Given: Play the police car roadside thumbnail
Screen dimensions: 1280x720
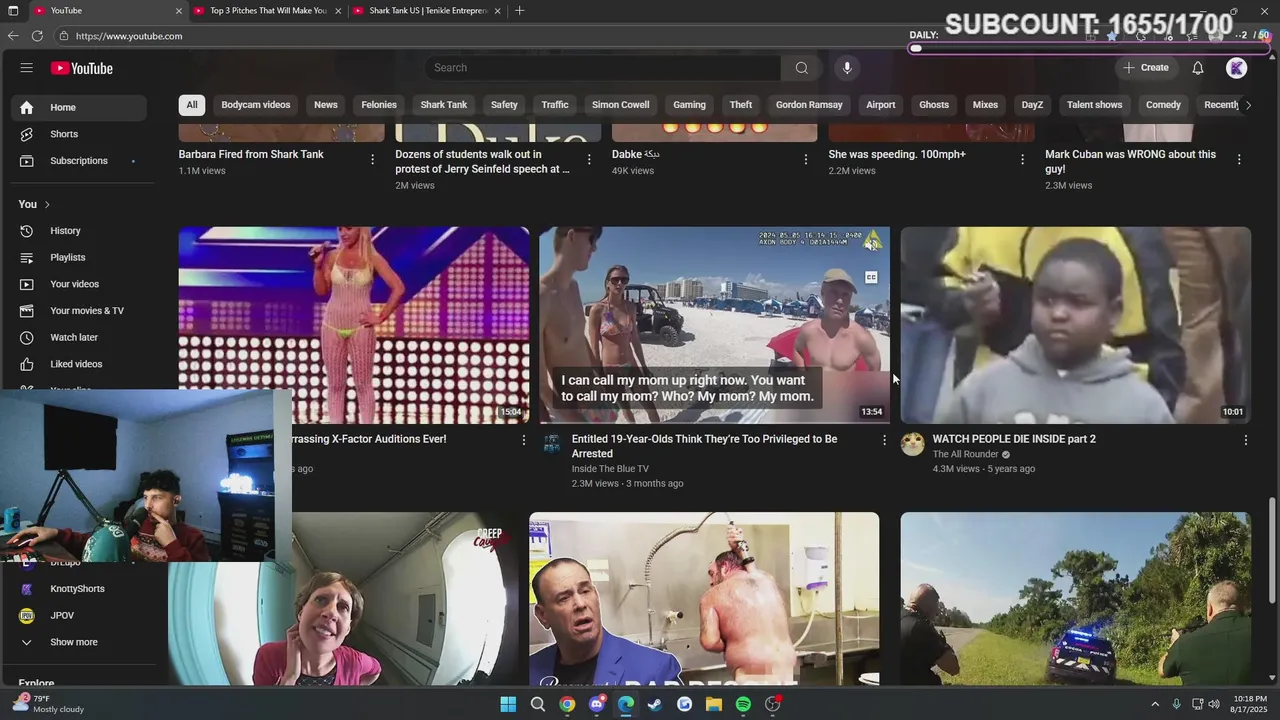Looking at the screenshot, I should coord(1075,598).
